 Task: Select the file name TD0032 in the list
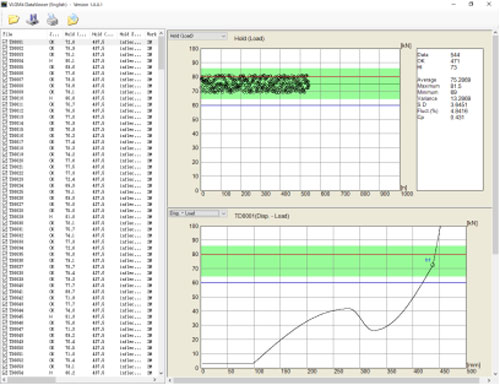click(16, 235)
